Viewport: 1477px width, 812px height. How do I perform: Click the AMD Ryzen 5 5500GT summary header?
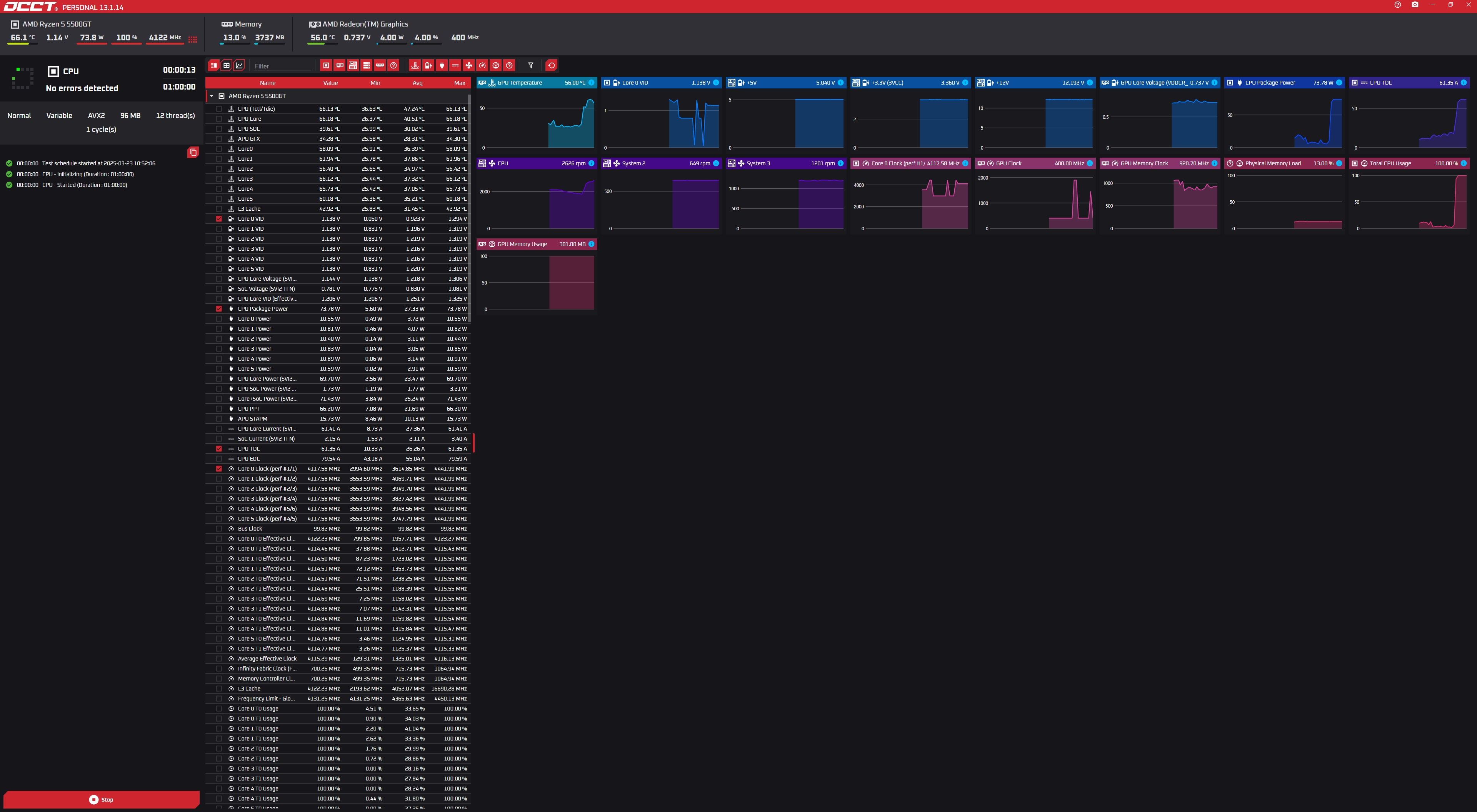[57, 24]
